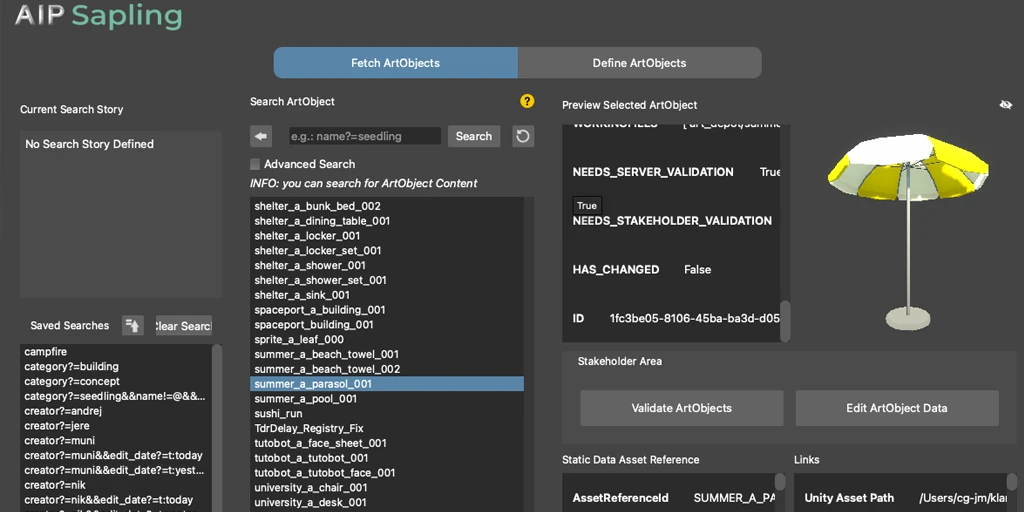Image resolution: width=1024 pixels, height=512 pixels.
Task: Click the yellow help question mark icon
Action: click(x=527, y=101)
